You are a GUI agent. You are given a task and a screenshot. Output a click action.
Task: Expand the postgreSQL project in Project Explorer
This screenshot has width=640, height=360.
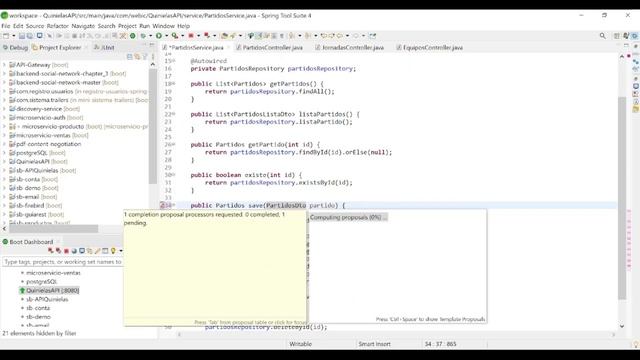[x=4, y=153]
